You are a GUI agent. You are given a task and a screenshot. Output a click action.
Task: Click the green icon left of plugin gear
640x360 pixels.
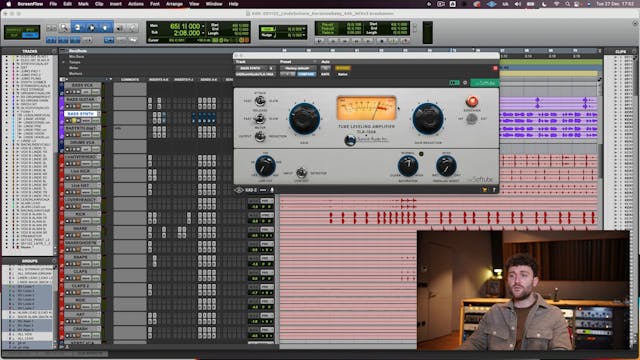click(454, 83)
